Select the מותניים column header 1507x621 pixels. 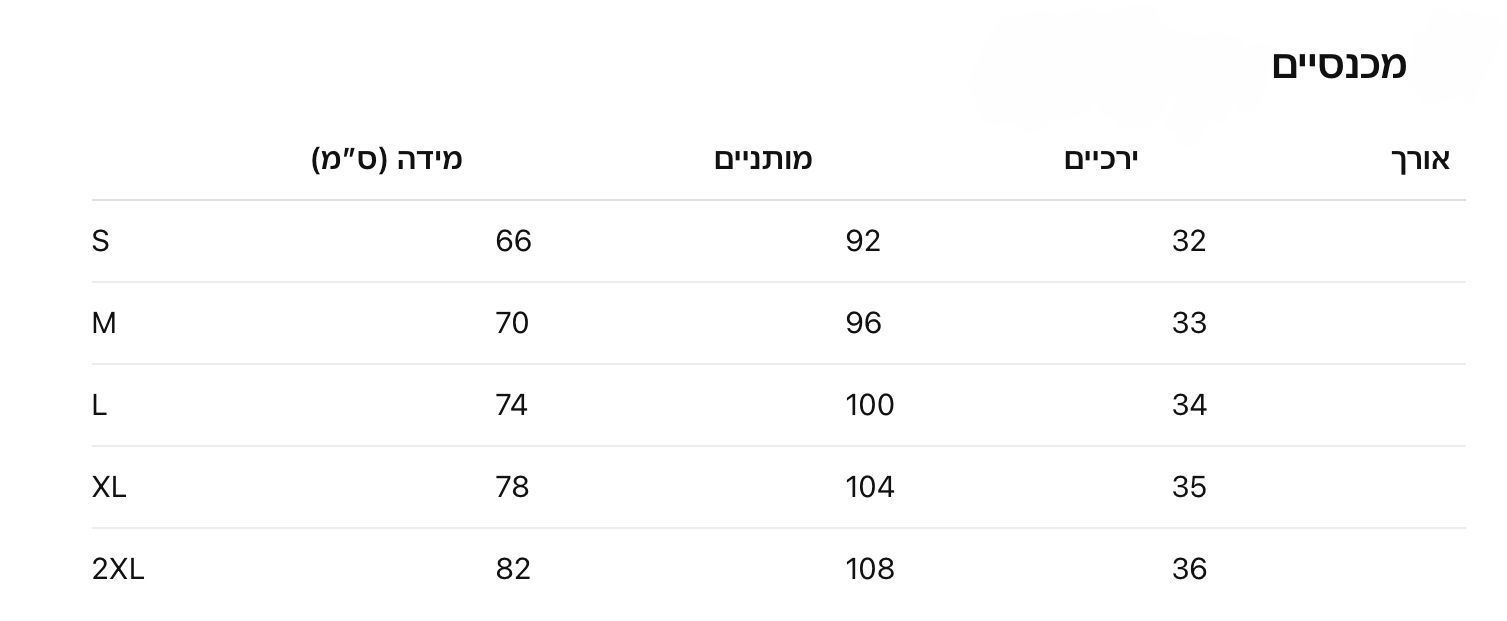point(763,159)
